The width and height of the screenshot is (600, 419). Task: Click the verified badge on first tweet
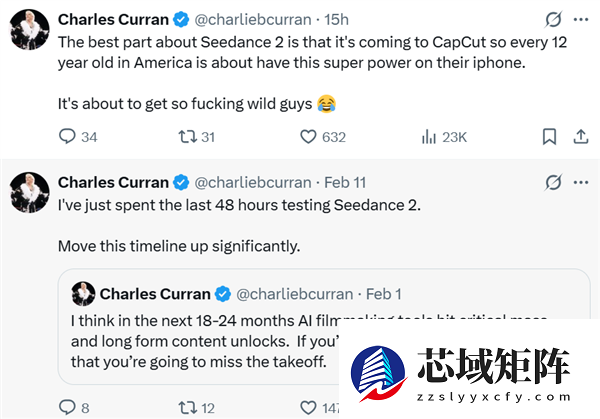click(179, 19)
